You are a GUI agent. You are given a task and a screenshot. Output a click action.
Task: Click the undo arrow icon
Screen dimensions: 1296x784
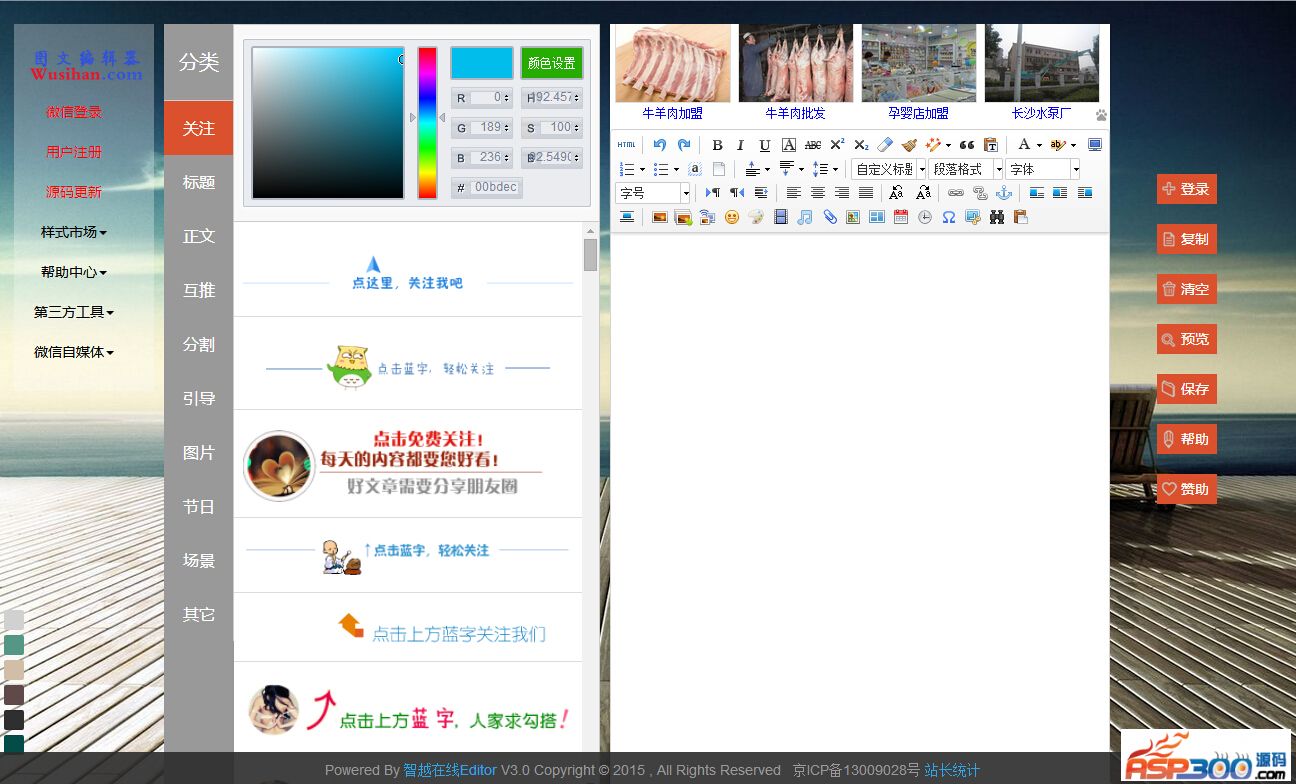pos(660,145)
